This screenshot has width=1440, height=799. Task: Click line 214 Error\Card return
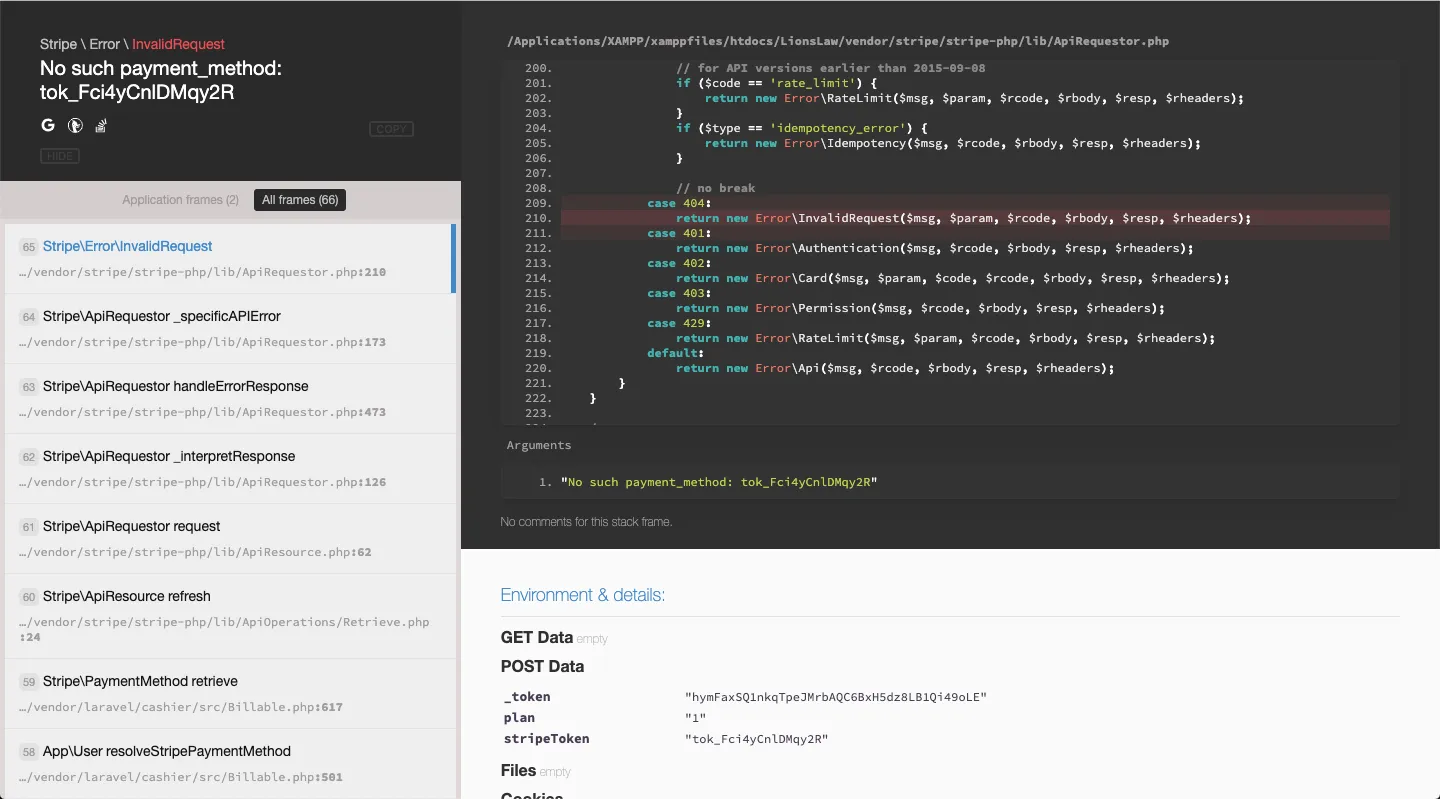(x=953, y=278)
